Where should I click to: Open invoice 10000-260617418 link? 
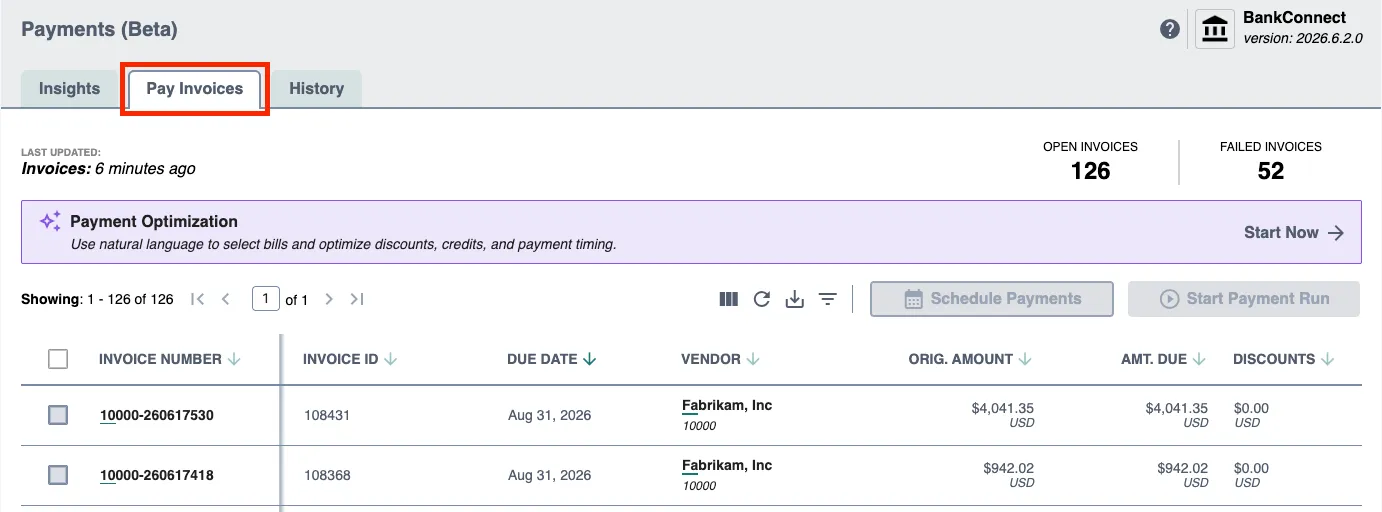coord(156,475)
